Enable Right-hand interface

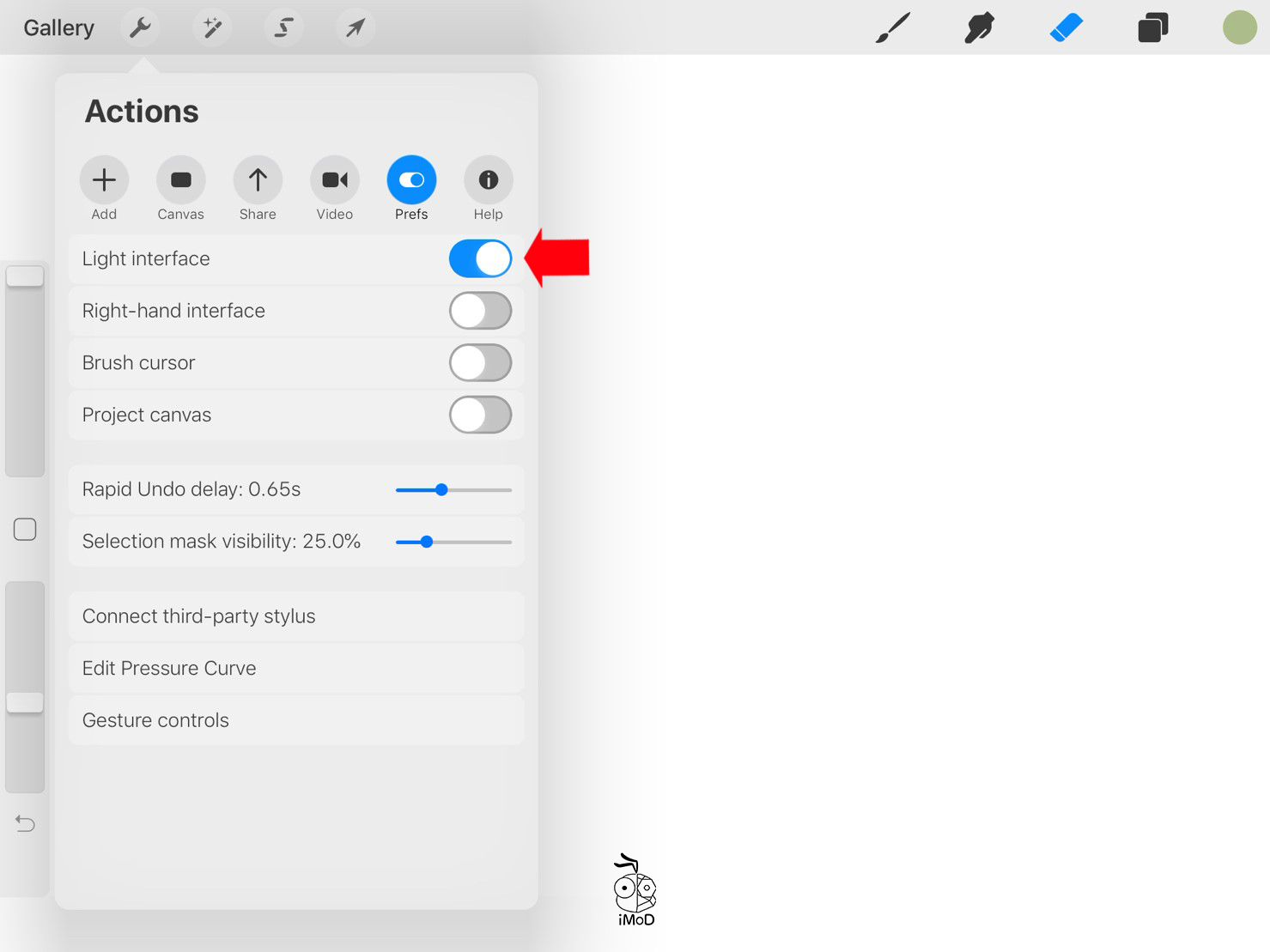480,311
